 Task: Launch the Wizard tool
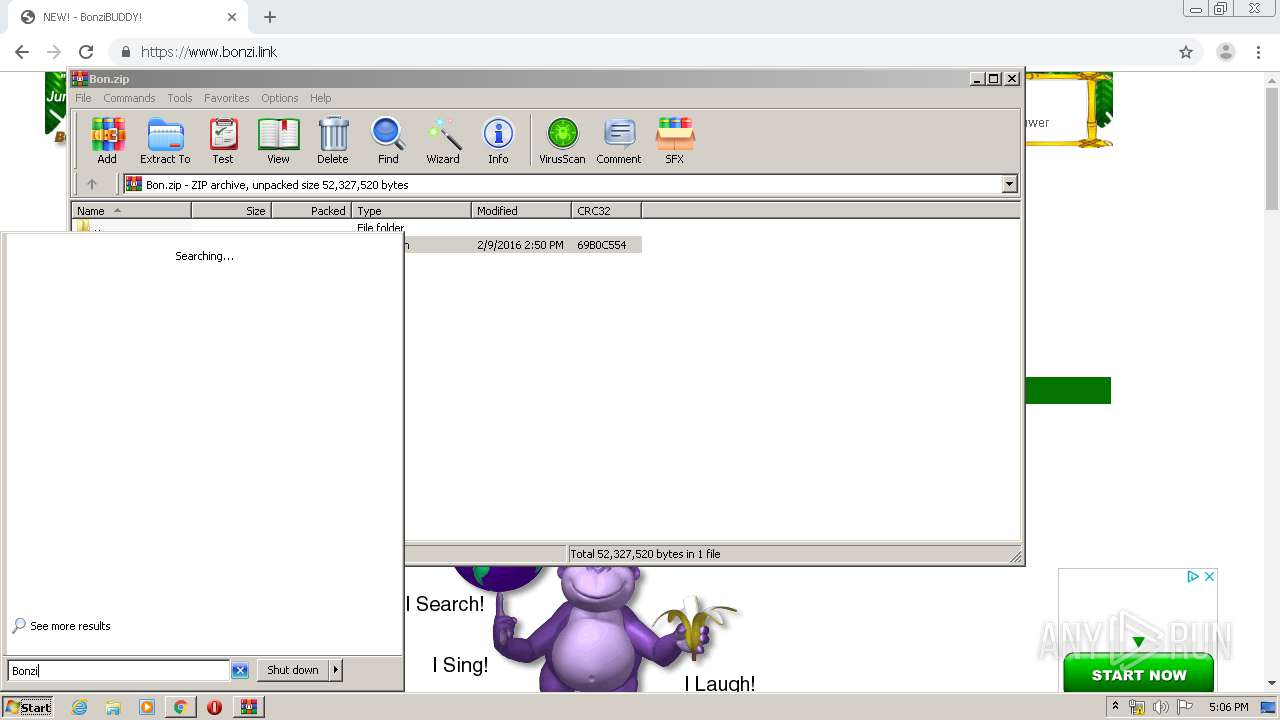pyautogui.click(x=443, y=140)
